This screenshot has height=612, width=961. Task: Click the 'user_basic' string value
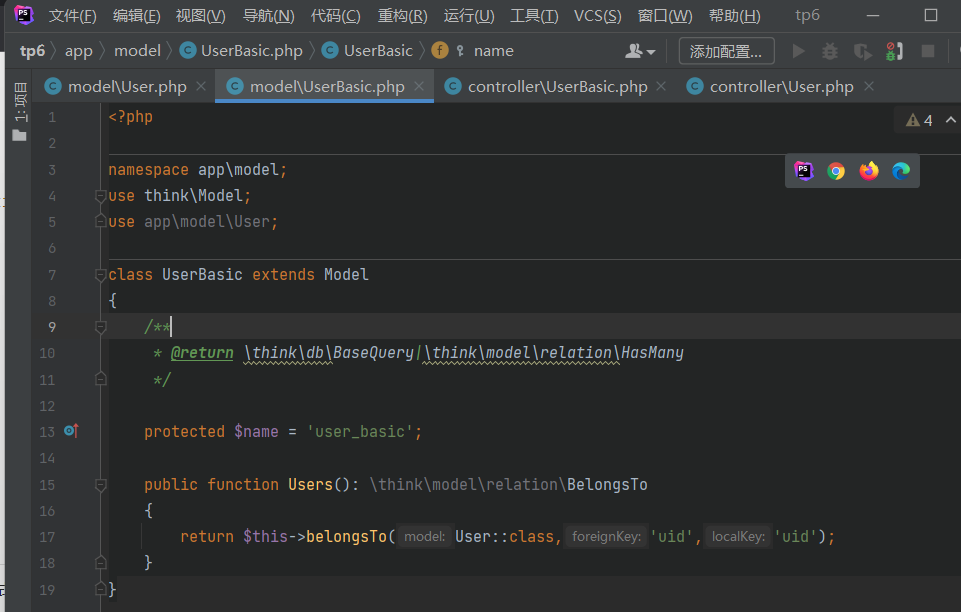click(x=360, y=432)
